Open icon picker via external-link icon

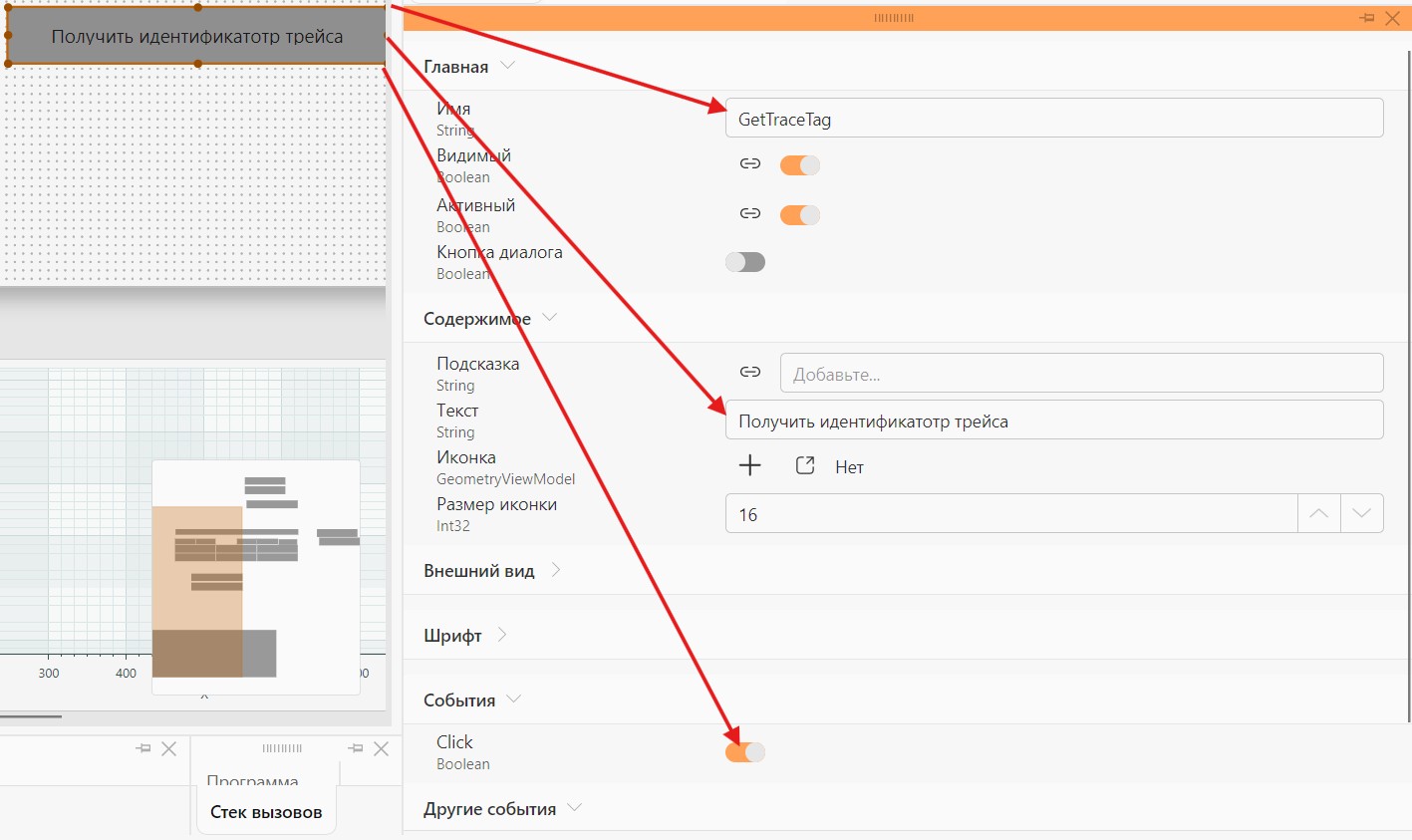click(805, 465)
